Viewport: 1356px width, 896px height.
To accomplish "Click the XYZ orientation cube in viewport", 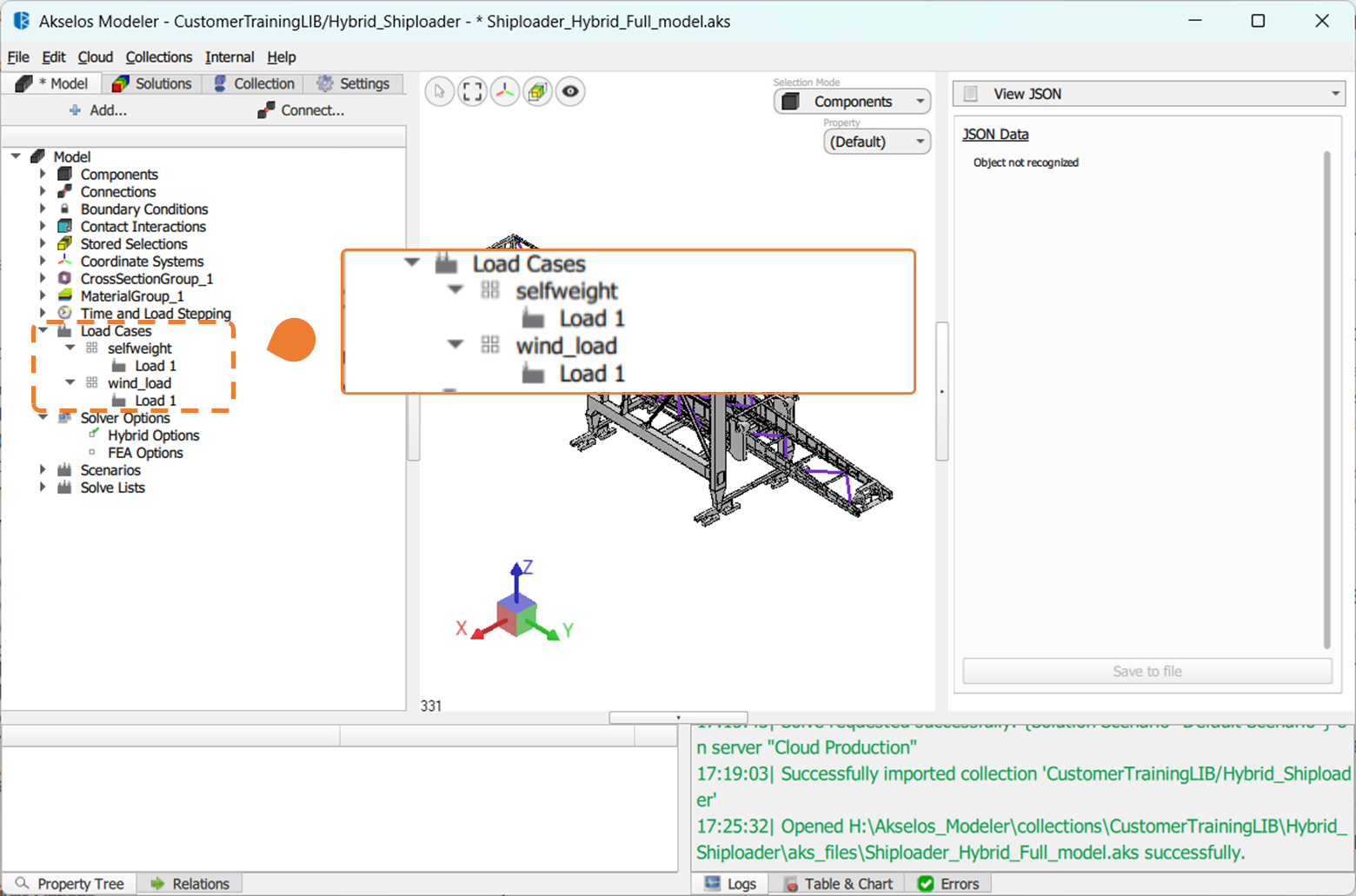I will pyautogui.click(x=517, y=615).
